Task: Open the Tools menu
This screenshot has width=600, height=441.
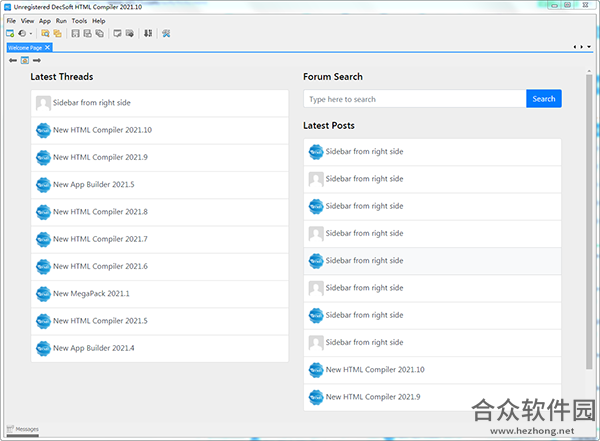Action: [79, 21]
